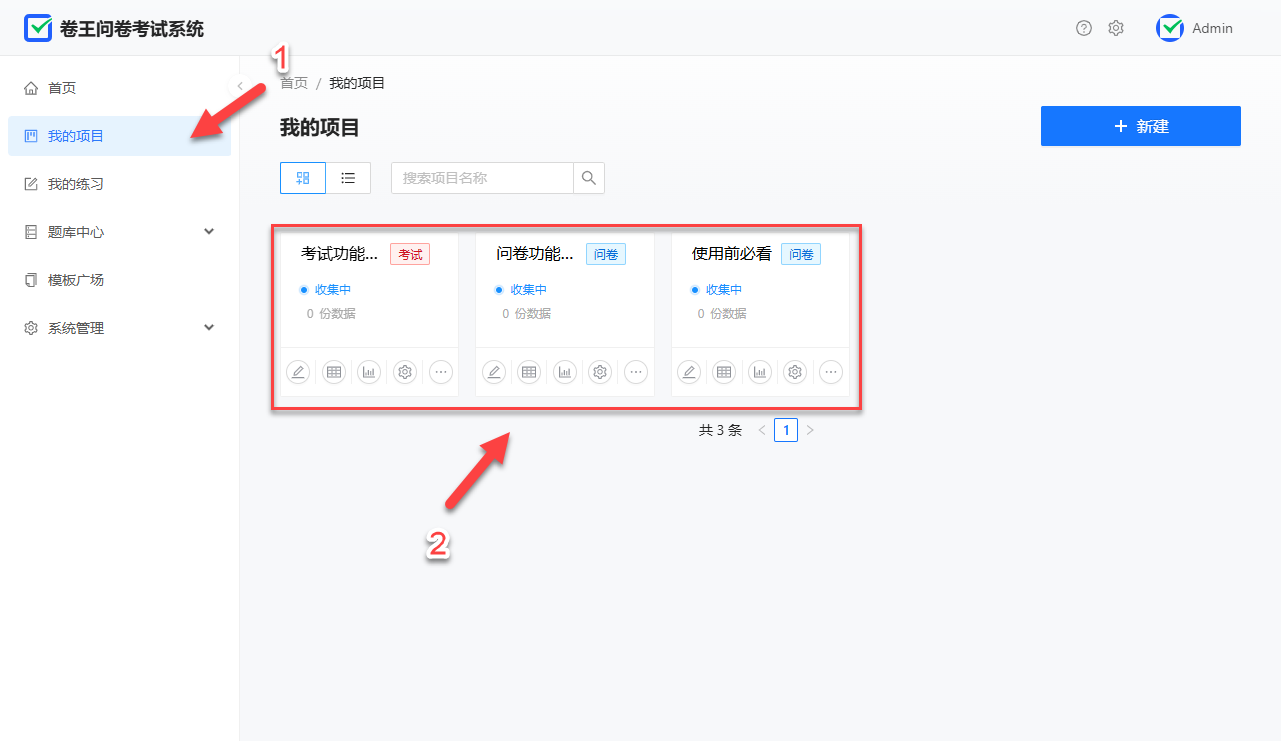This screenshot has height=741, width=1281.
Task: Click the edit pencil icon on 问卷功能 card
Action: 493,372
